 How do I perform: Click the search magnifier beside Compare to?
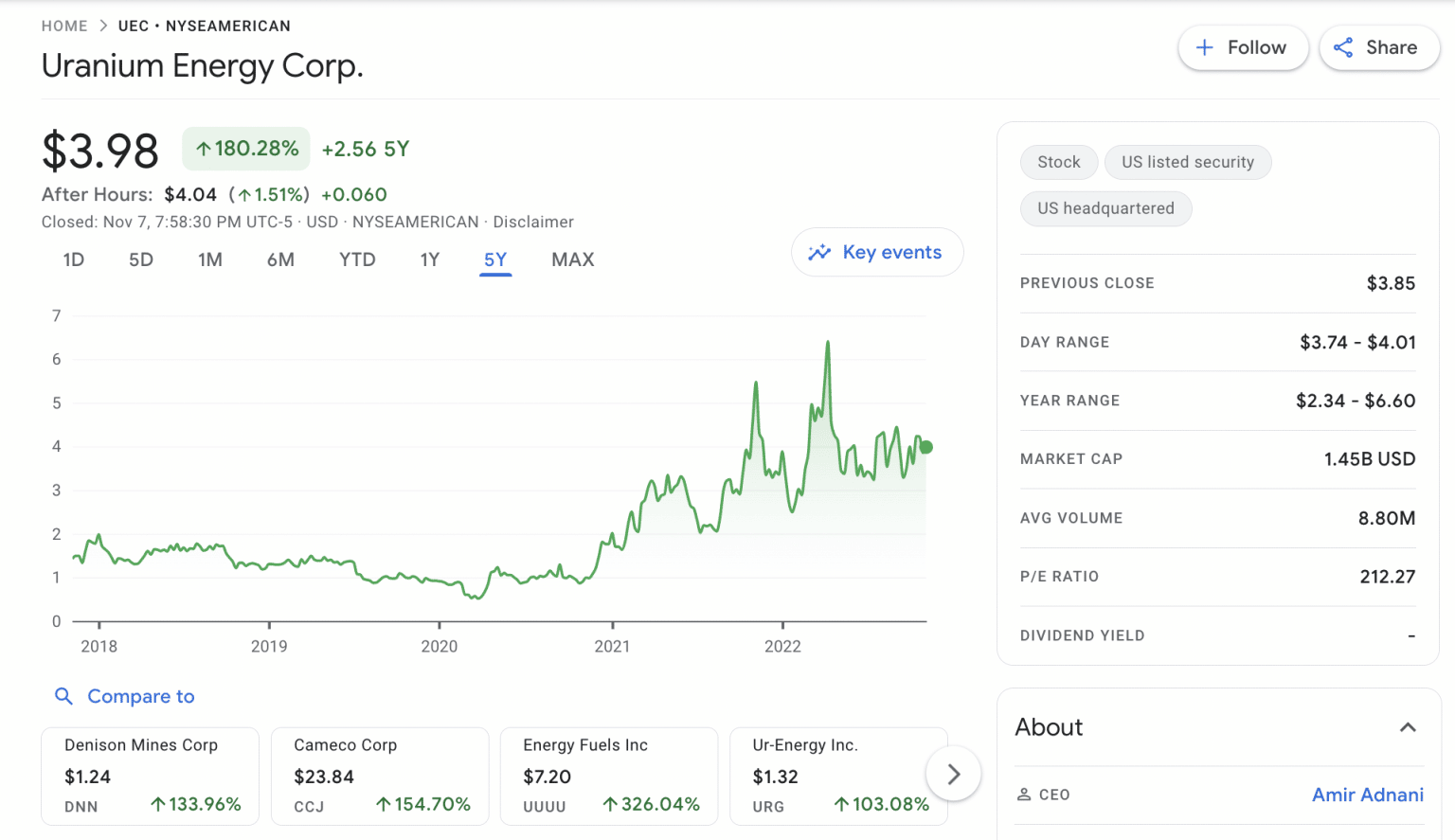pos(63,696)
